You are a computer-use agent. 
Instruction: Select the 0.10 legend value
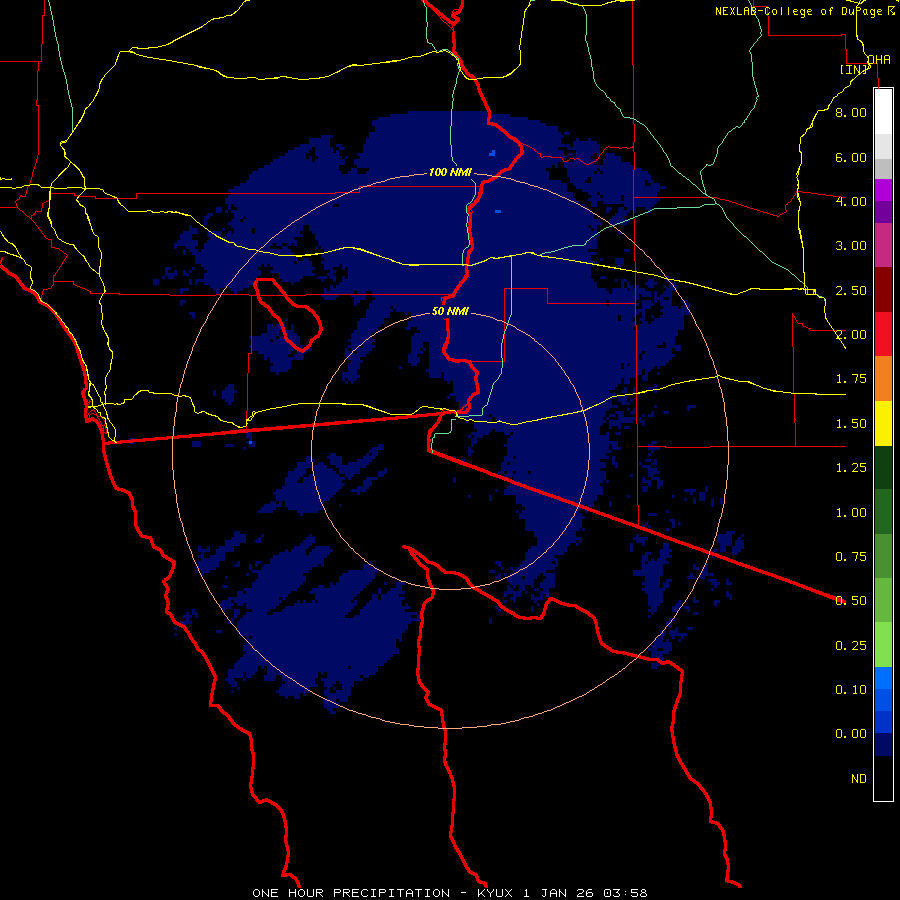(x=851, y=690)
